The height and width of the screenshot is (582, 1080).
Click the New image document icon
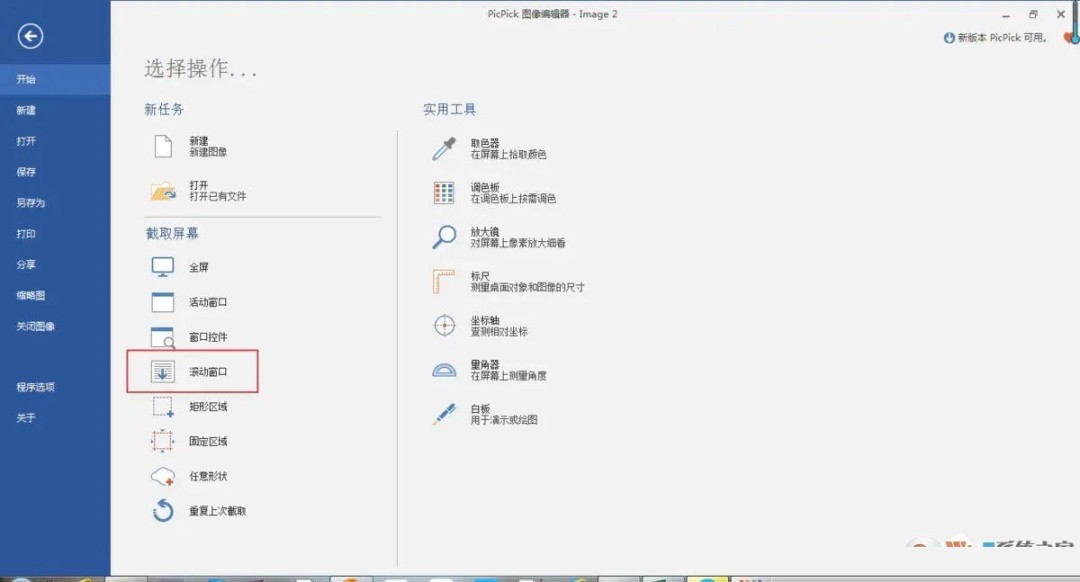163,147
